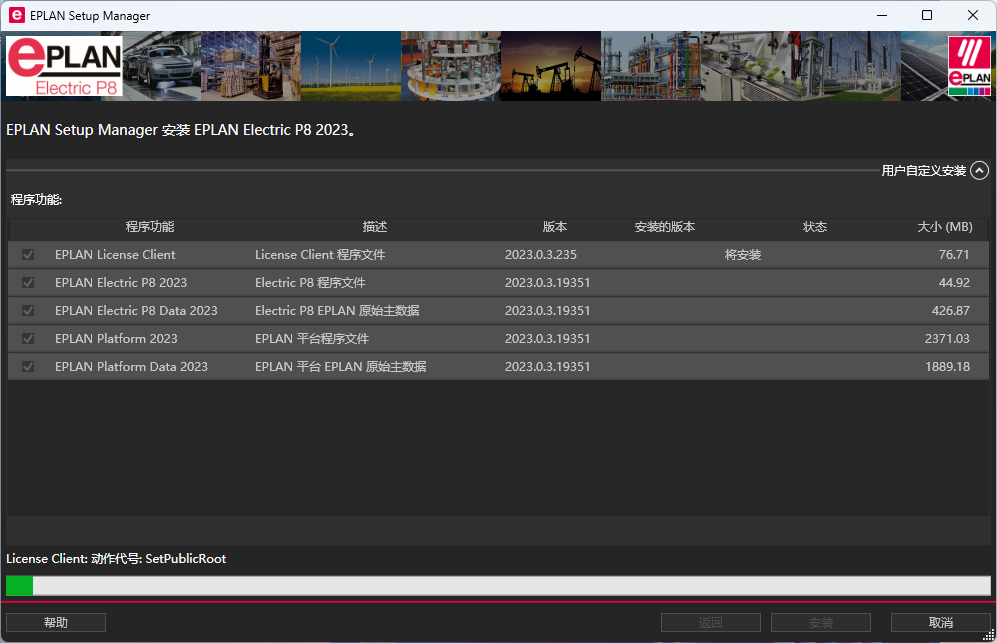This screenshot has height=643, width=997.
Task: Click the 状态 column header
Action: pos(815,227)
